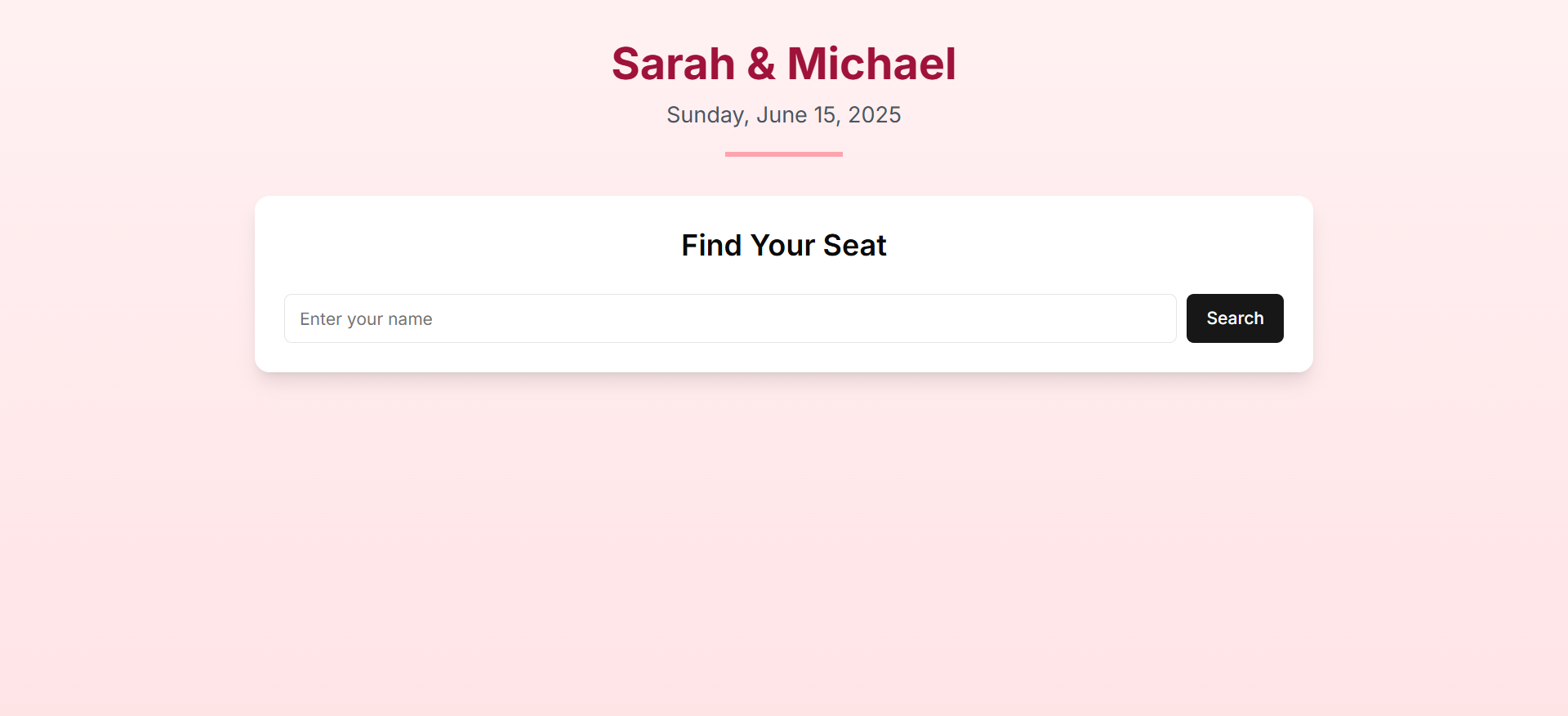This screenshot has width=1568, height=716.
Task: Click the word "June" in the date
Action: tap(782, 115)
